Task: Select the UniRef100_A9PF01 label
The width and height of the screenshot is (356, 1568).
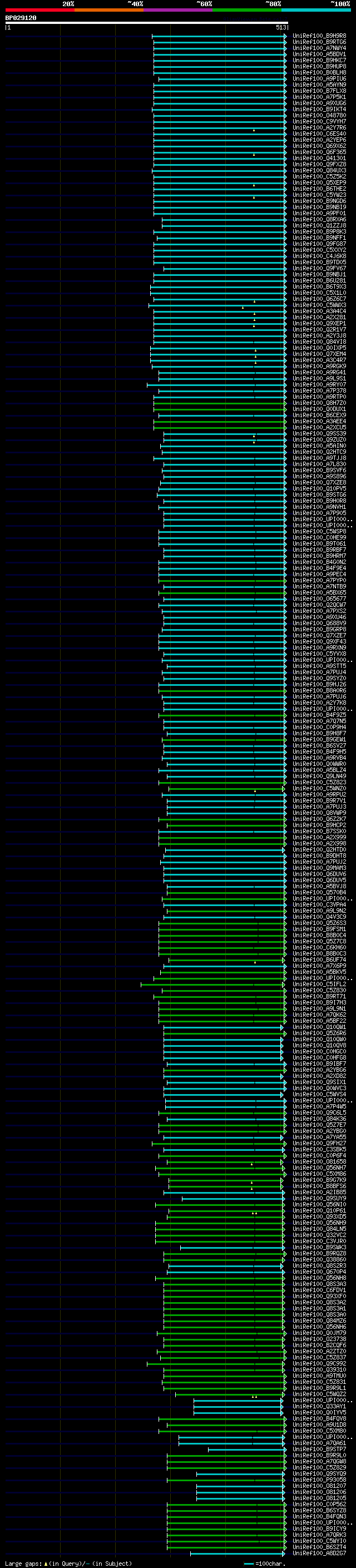Action: tap(319, 213)
